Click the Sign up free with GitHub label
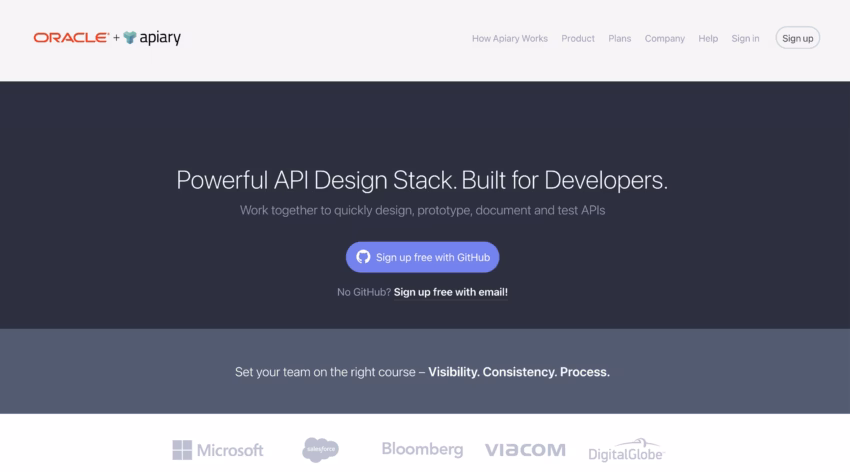This screenshot has height=472, width=850. 432,257
